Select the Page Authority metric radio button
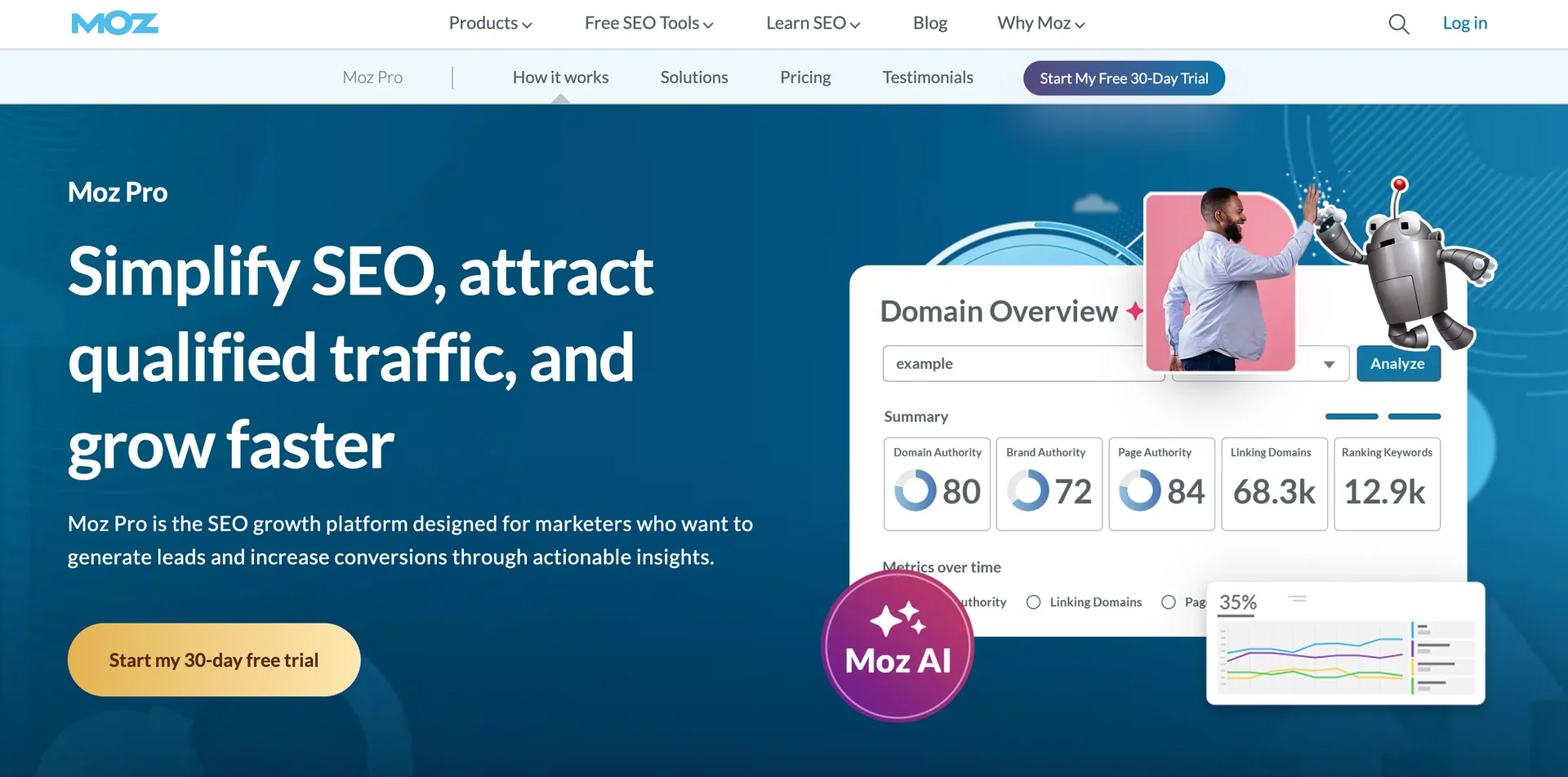 coord(1169,602)
